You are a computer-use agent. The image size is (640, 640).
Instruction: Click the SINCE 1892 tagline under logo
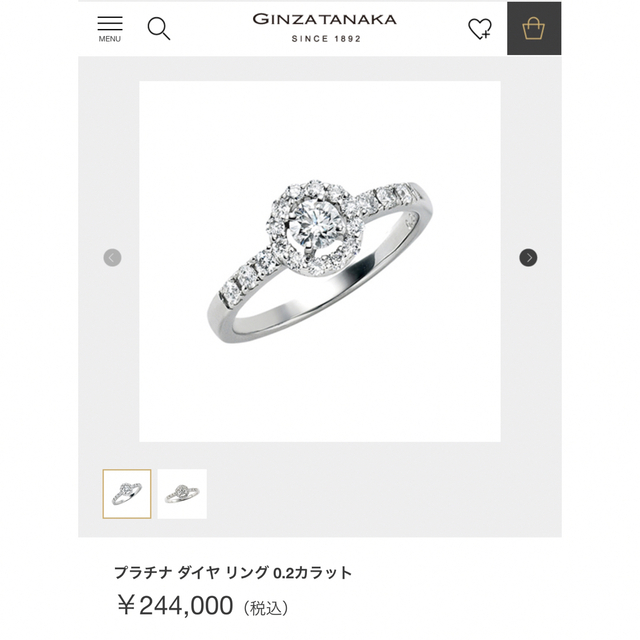point(326,39)
